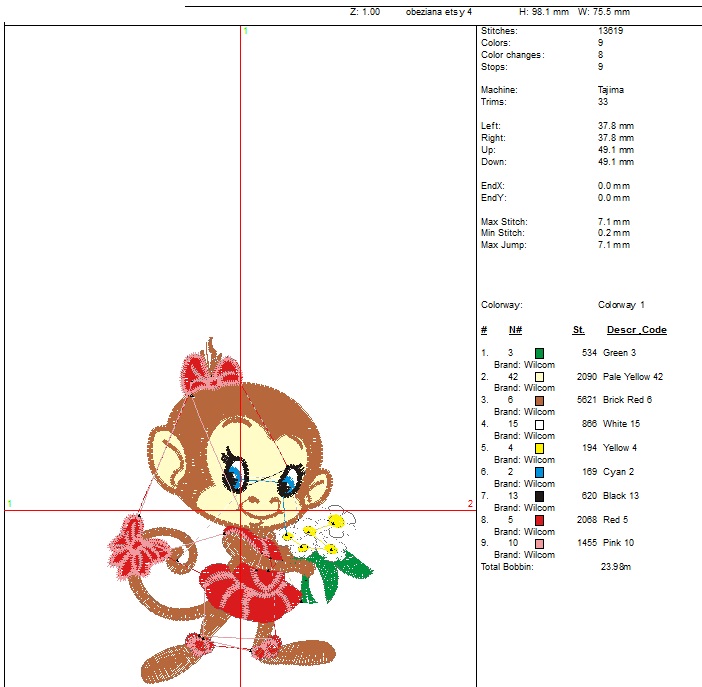
Task: Select the Pale Yellow 42 swatch
Action: pyautogui.click(x=539, y=377)
